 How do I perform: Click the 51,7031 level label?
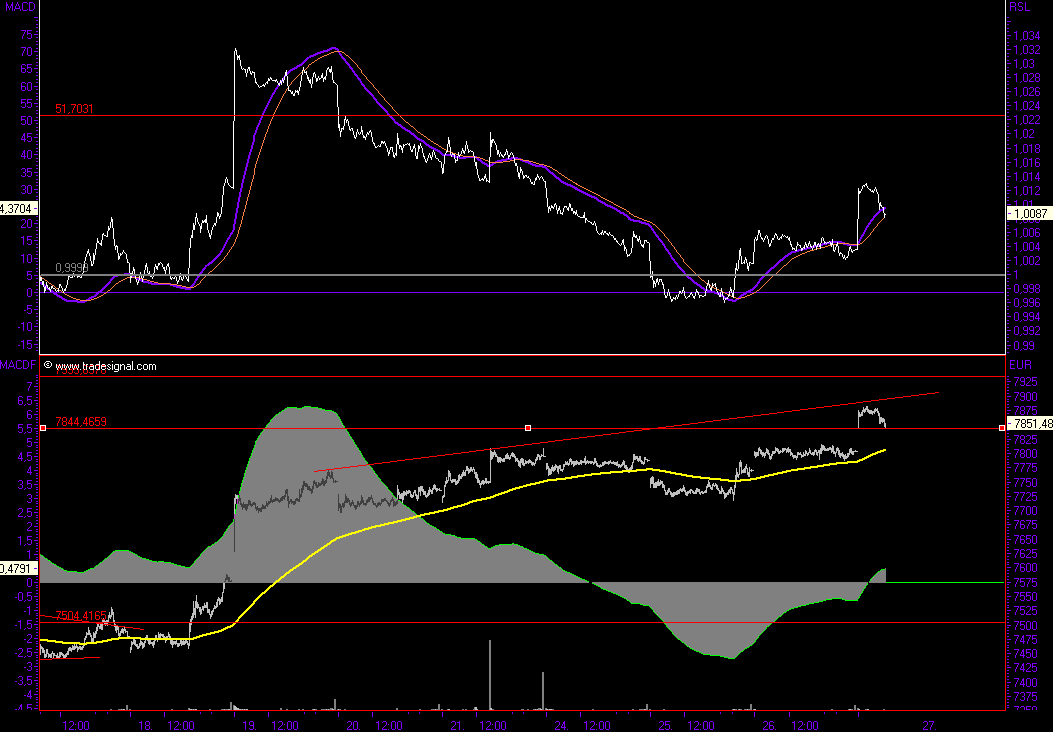(75, 108)
